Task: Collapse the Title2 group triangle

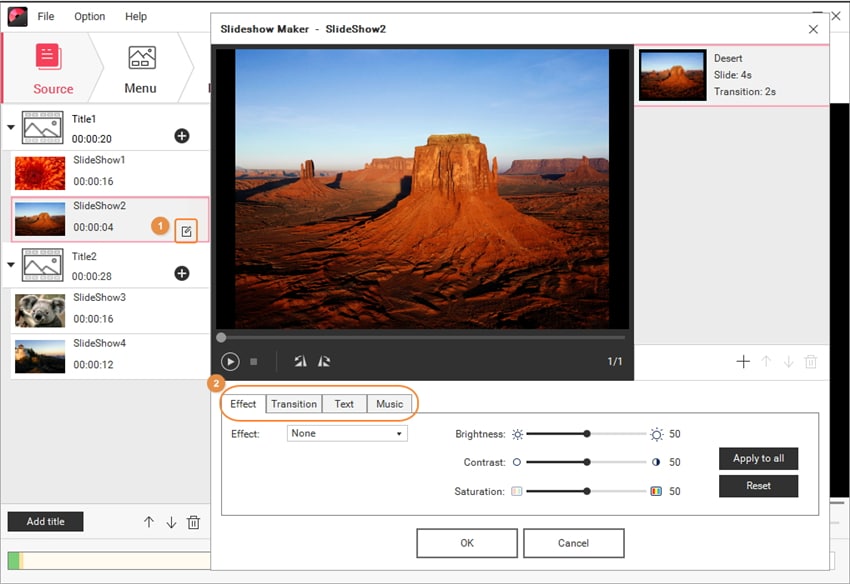Action: click(12, 263)
